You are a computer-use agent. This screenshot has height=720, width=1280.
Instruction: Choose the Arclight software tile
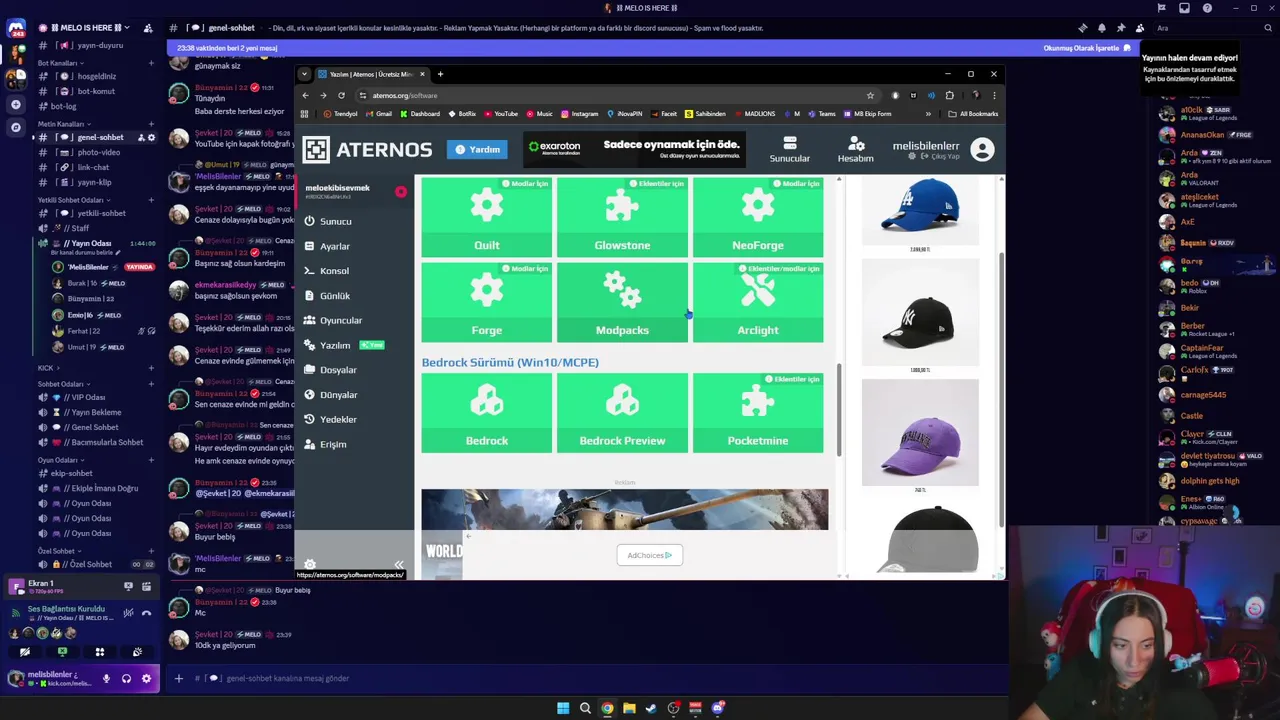[758, 302]
